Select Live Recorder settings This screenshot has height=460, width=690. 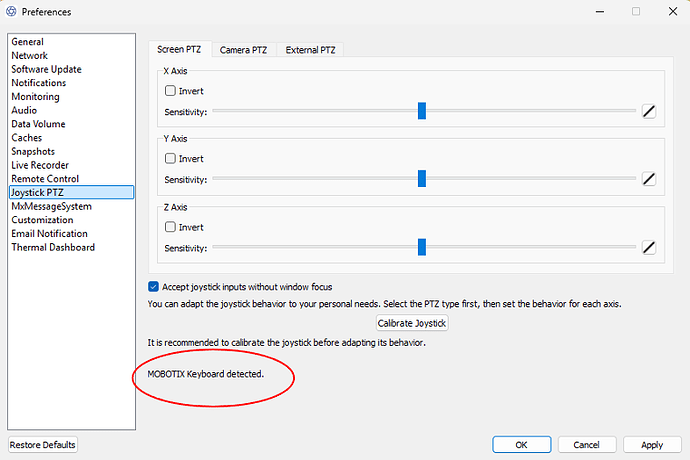tap(71, 165)
